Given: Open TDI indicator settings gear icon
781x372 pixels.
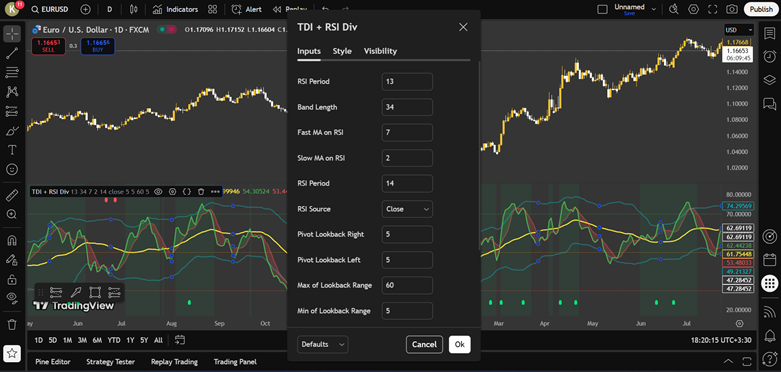Looking at the screenshot, I should (172, 191).
